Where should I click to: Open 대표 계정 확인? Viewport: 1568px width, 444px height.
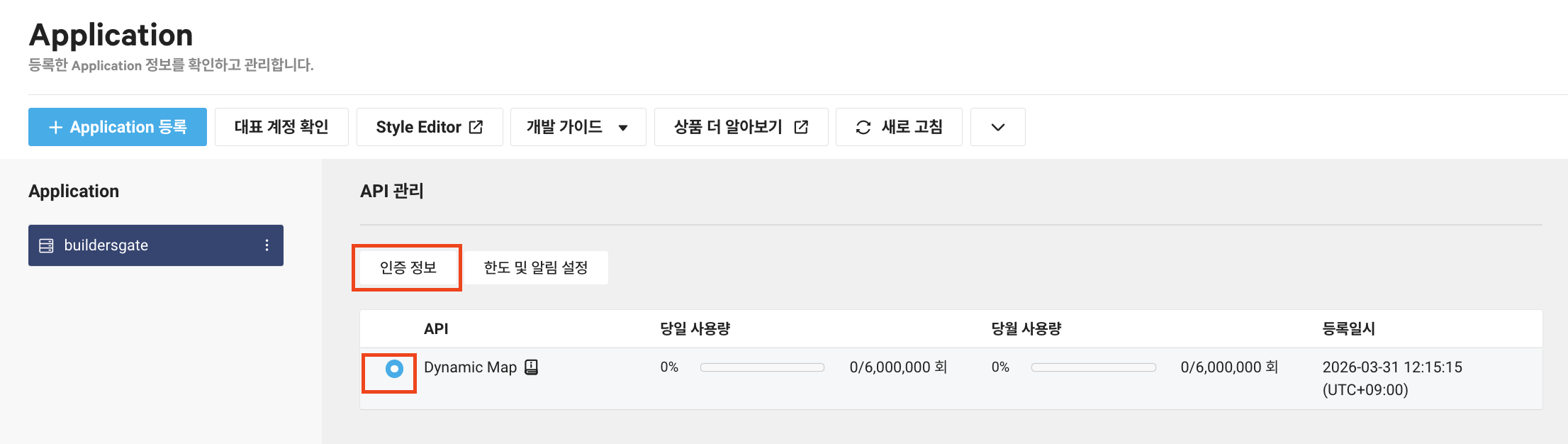[x=281, y=126]
